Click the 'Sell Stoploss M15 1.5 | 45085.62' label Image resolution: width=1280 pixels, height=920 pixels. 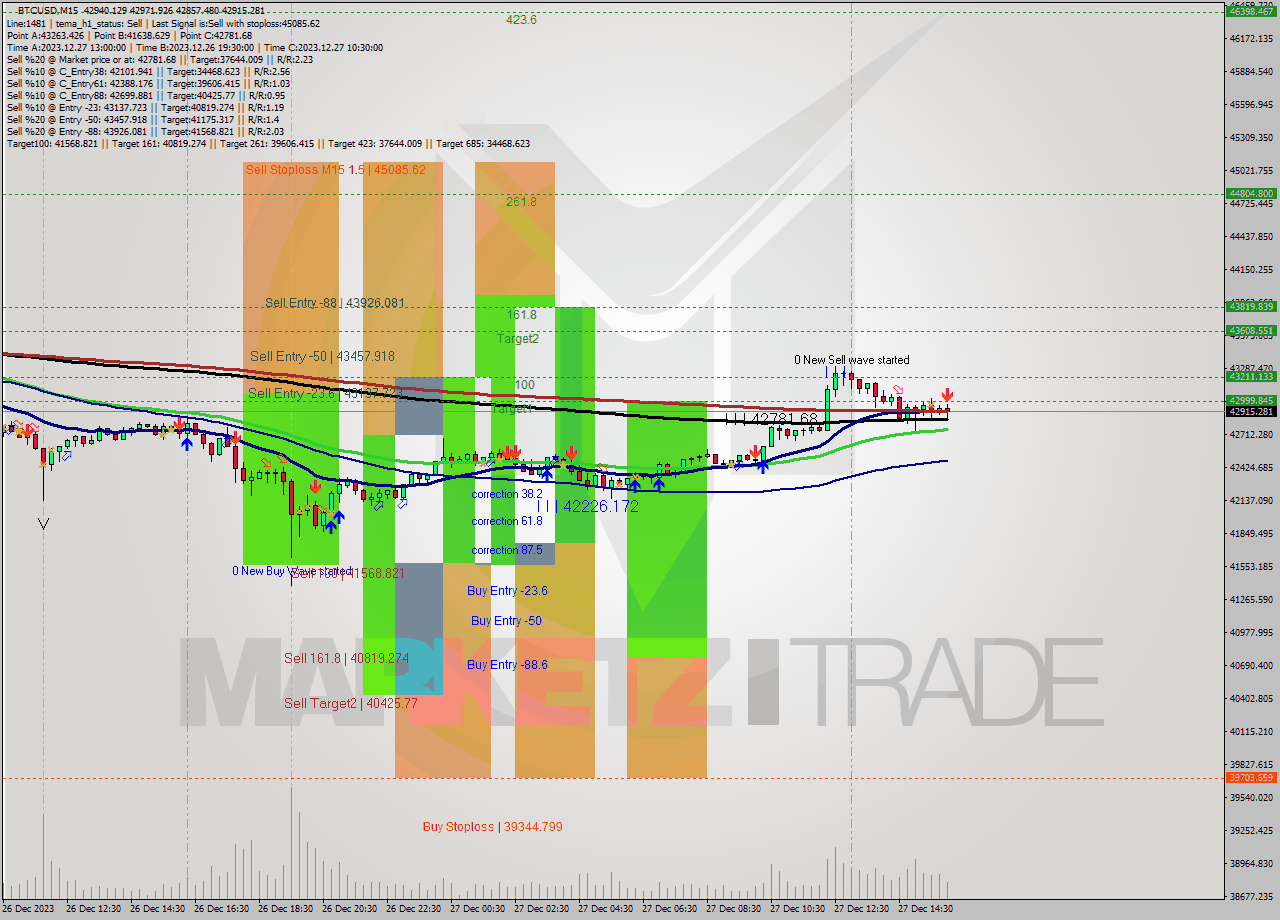click(335, 170)
